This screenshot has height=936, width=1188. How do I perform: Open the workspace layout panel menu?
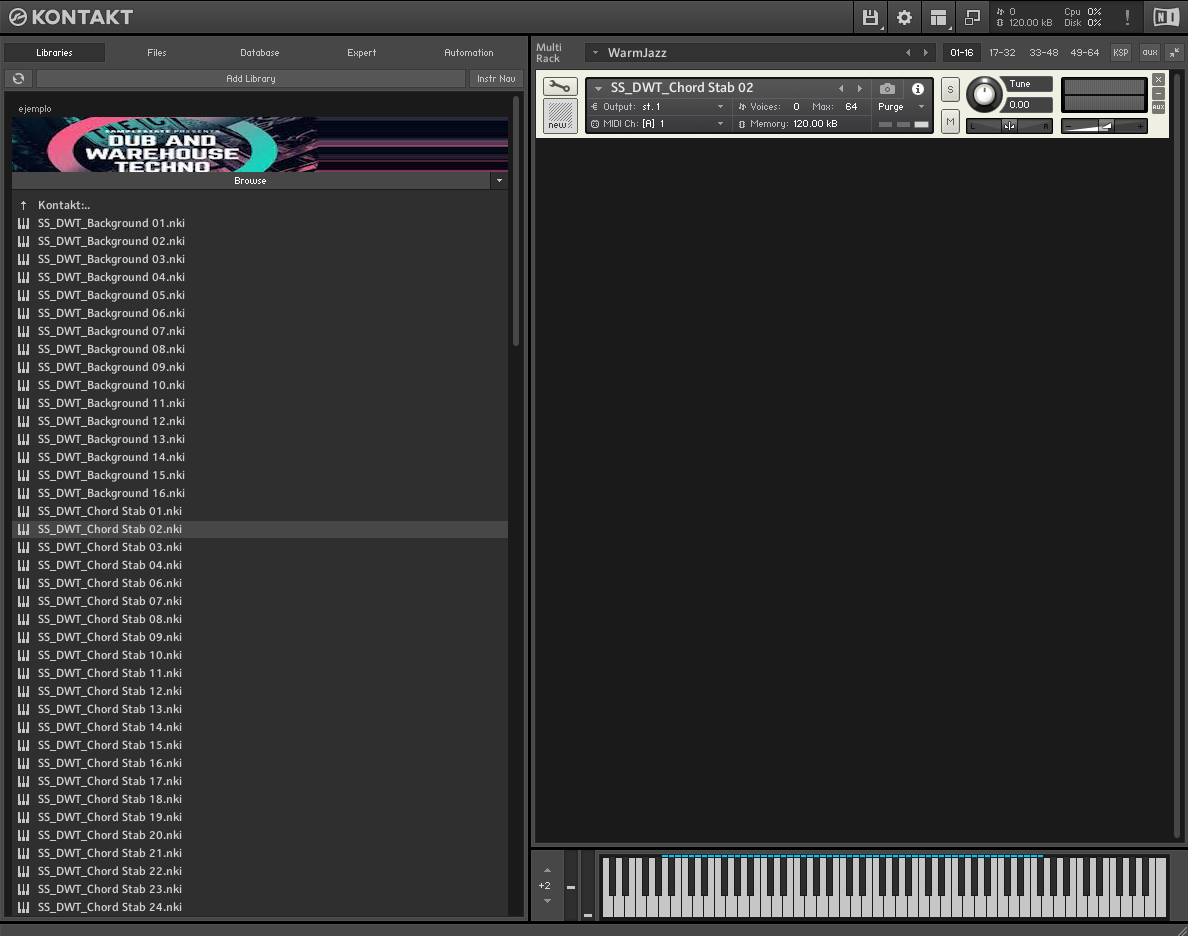(x=938, y=17)
